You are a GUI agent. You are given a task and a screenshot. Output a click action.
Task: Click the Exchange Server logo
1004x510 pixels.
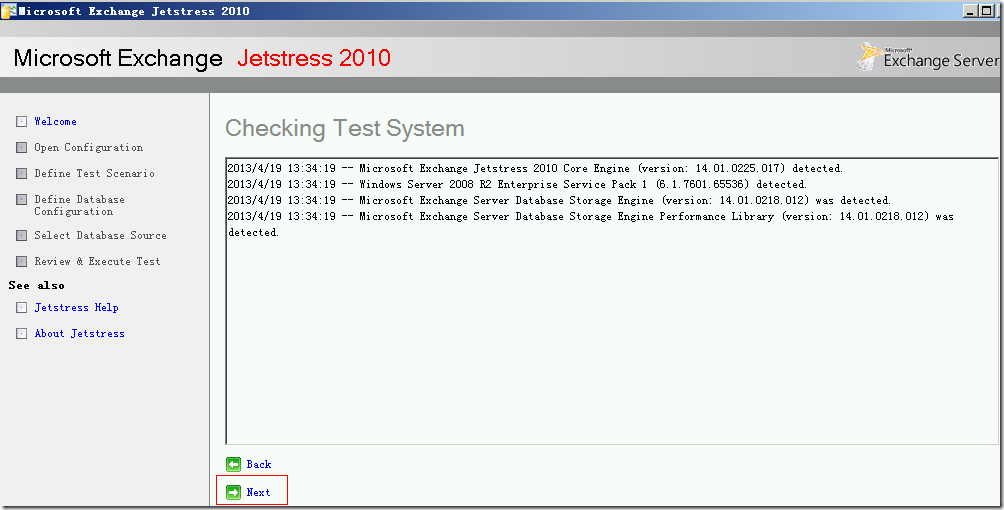927,56
